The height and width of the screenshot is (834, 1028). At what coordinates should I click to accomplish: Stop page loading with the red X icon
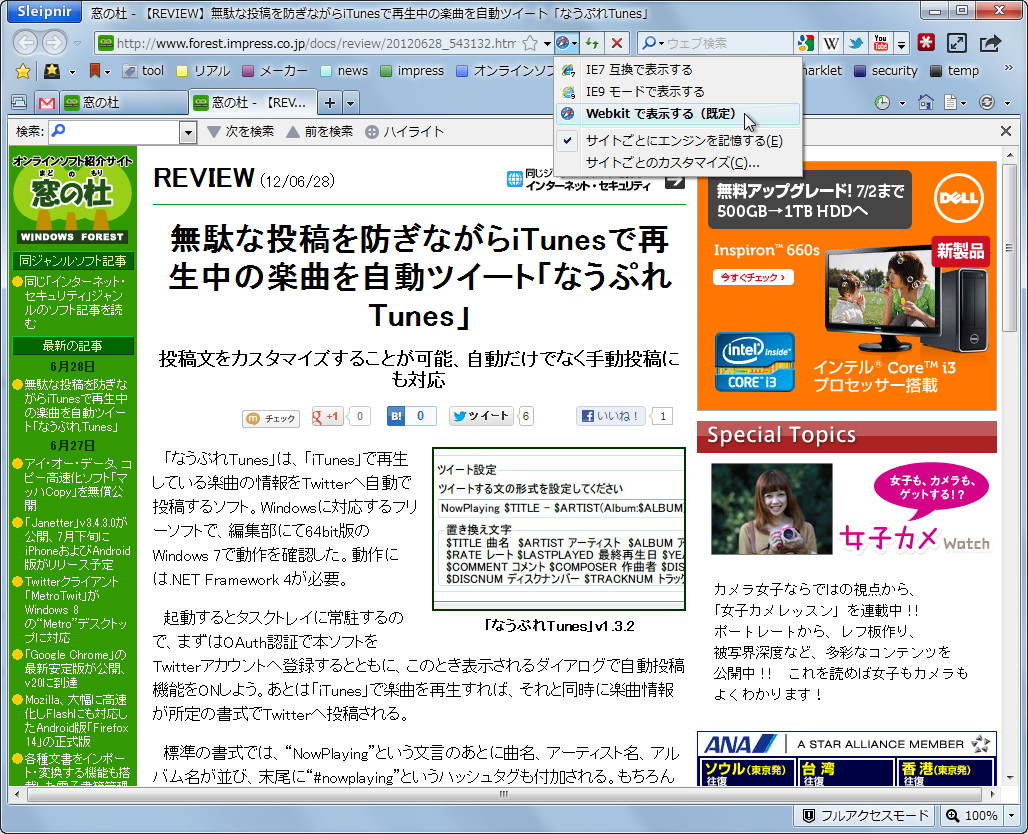[x=616, y=44]
